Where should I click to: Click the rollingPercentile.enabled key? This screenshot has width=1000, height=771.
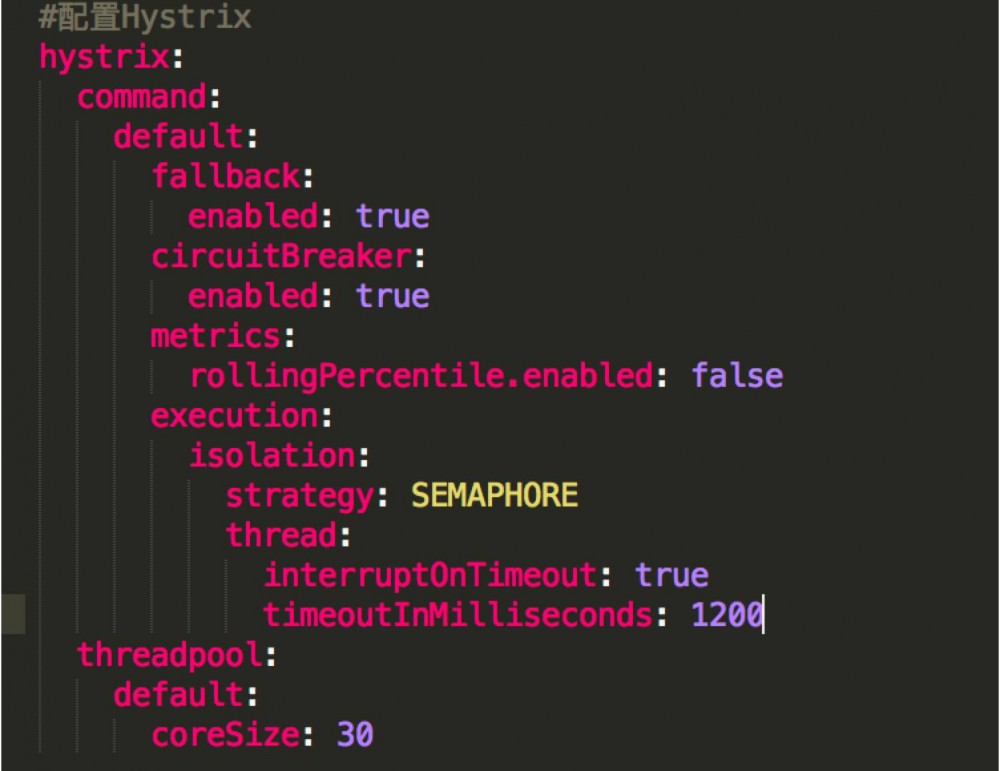tap(420, 376)
